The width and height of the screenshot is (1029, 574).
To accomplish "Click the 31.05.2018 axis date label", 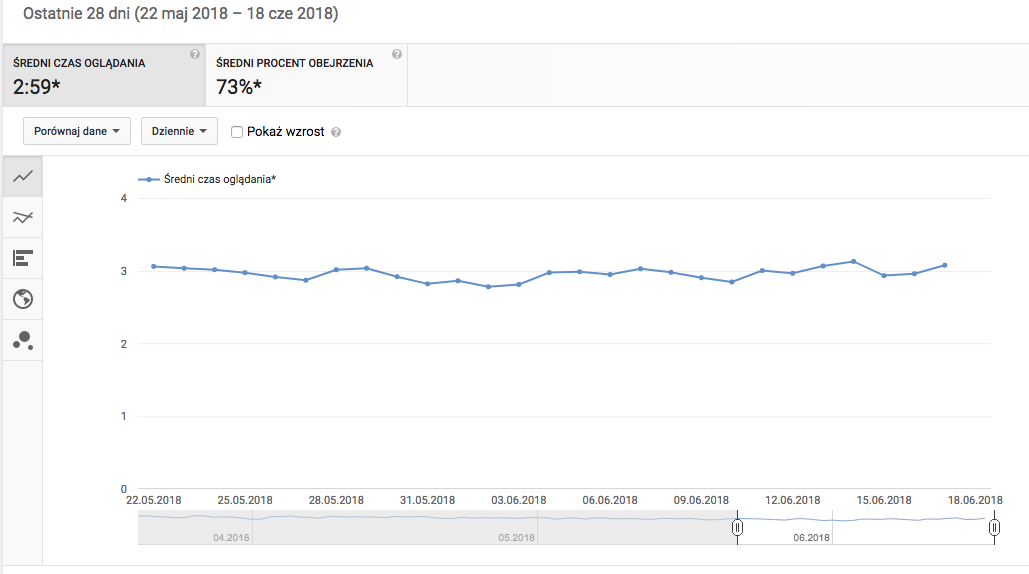I will (x=427, y=500).
